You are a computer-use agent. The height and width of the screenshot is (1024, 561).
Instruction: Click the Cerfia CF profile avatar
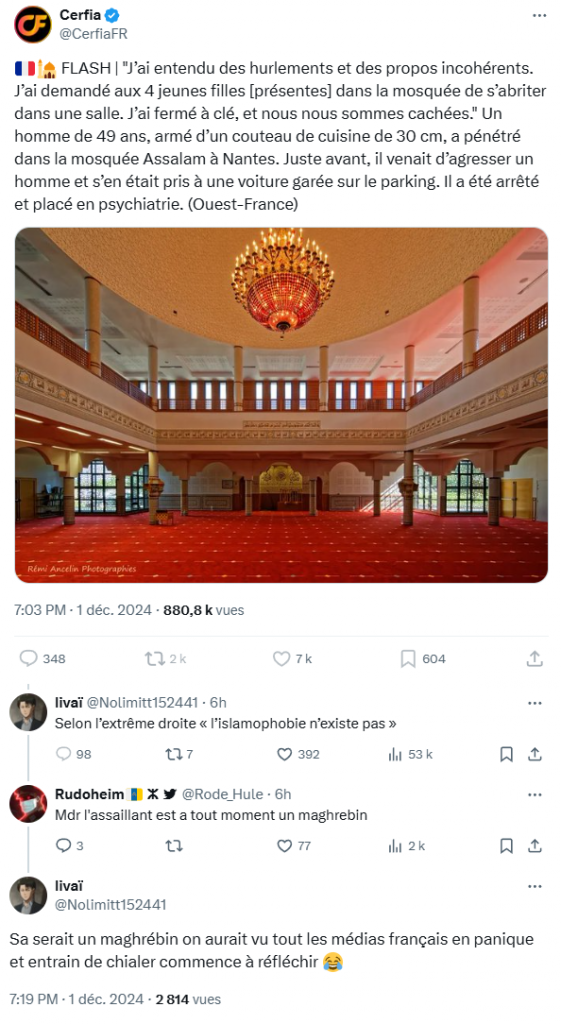tap(33, 24)
